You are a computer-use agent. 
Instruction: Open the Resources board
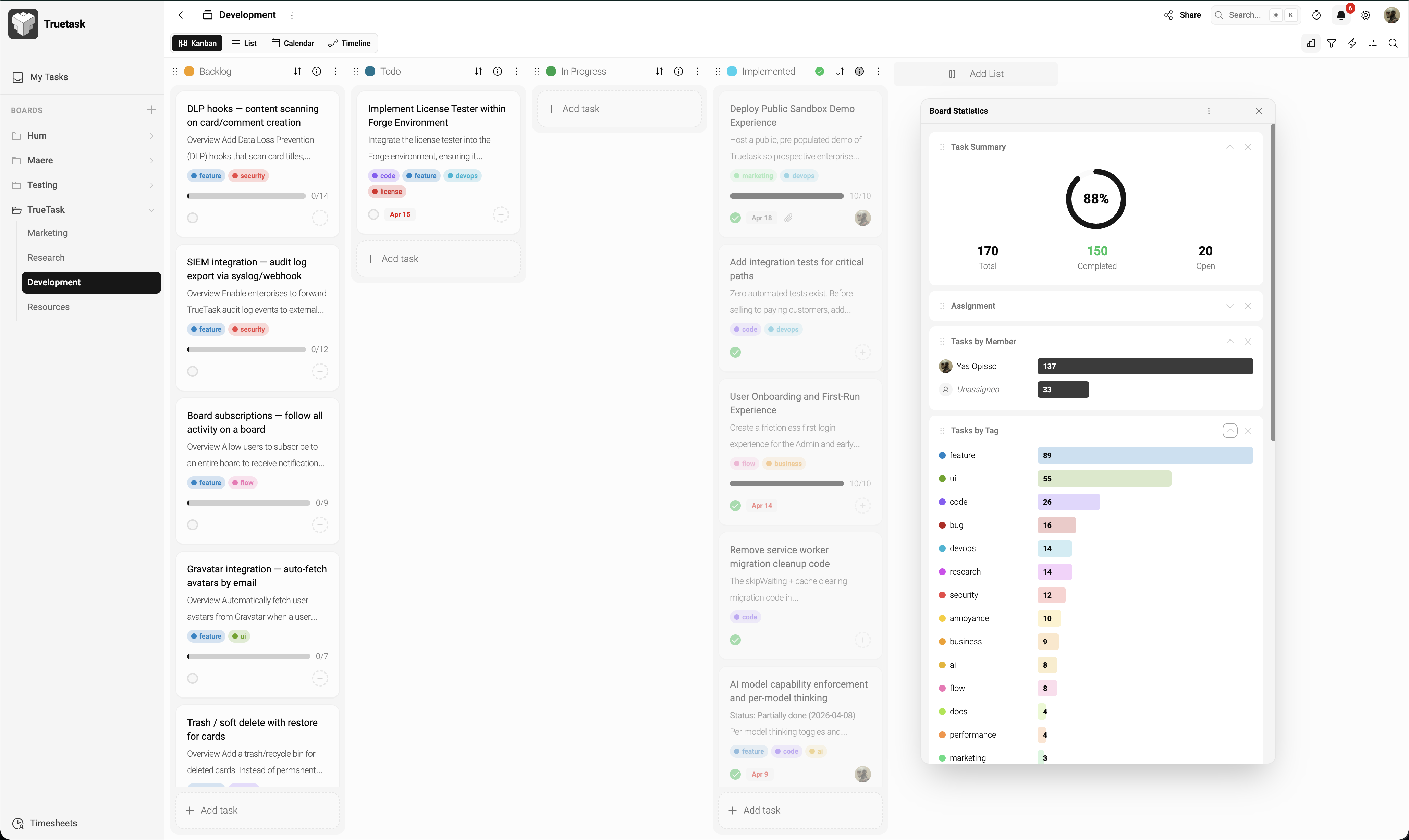[x=49, y=307]
